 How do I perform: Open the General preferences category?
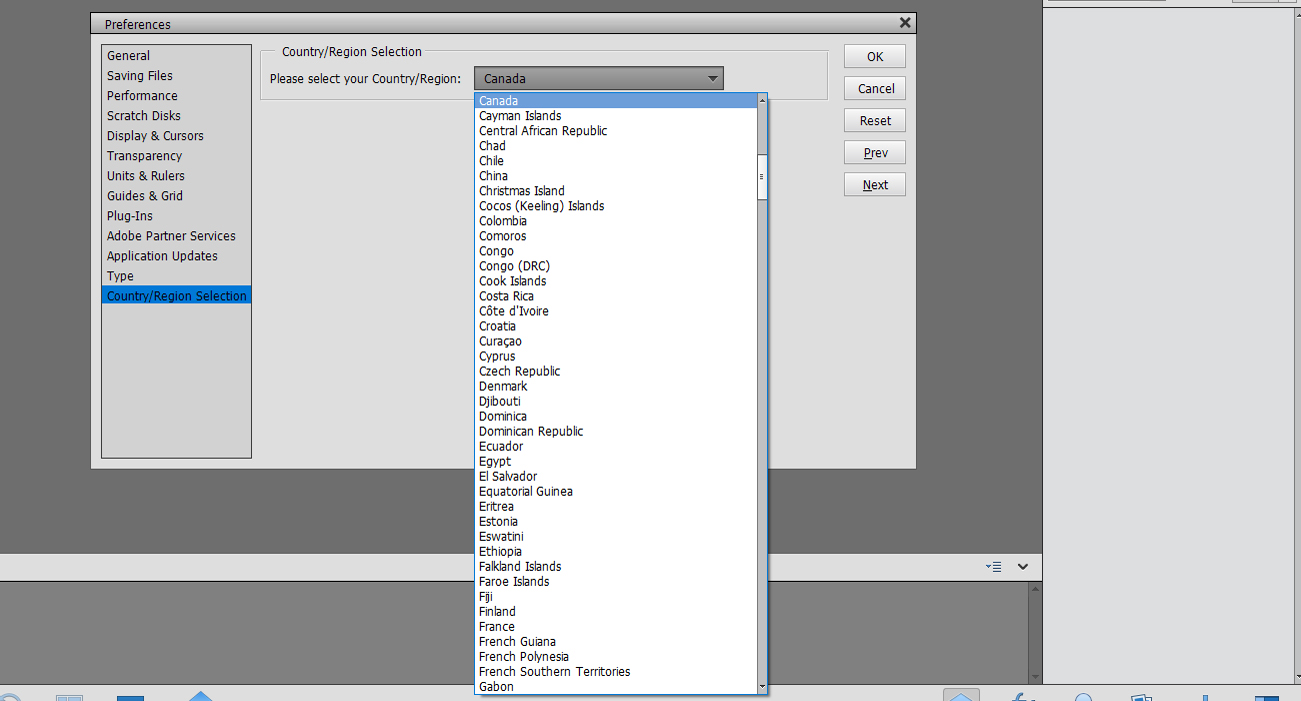click(176, 55)
